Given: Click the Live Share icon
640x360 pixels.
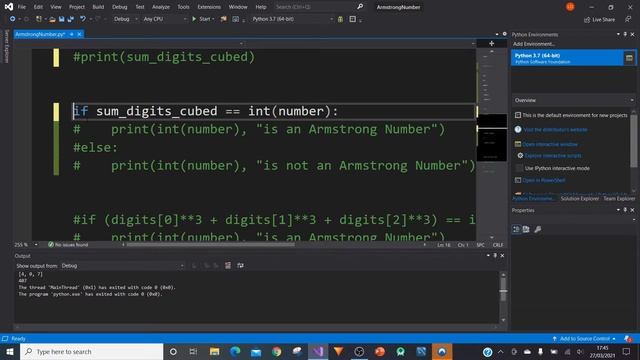Looking at the screenshot, I should click(x=587, y=20).
